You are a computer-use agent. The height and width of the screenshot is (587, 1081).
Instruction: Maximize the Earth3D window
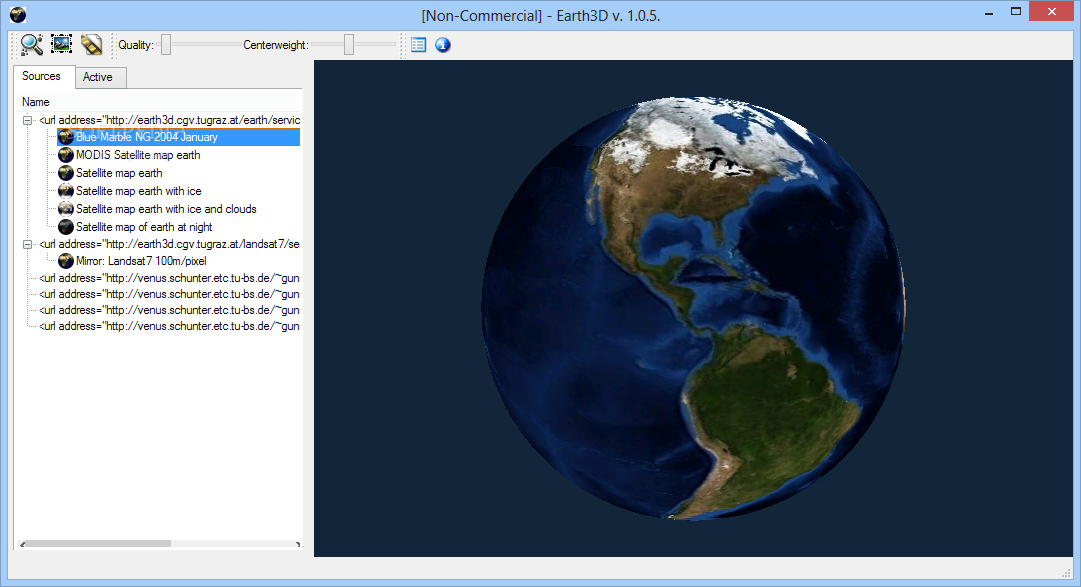(1016, 12)
